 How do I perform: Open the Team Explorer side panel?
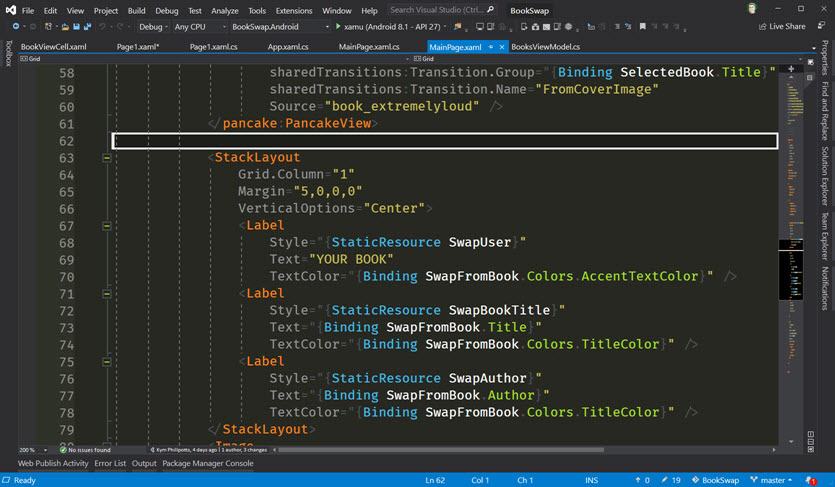coord(824,236)
